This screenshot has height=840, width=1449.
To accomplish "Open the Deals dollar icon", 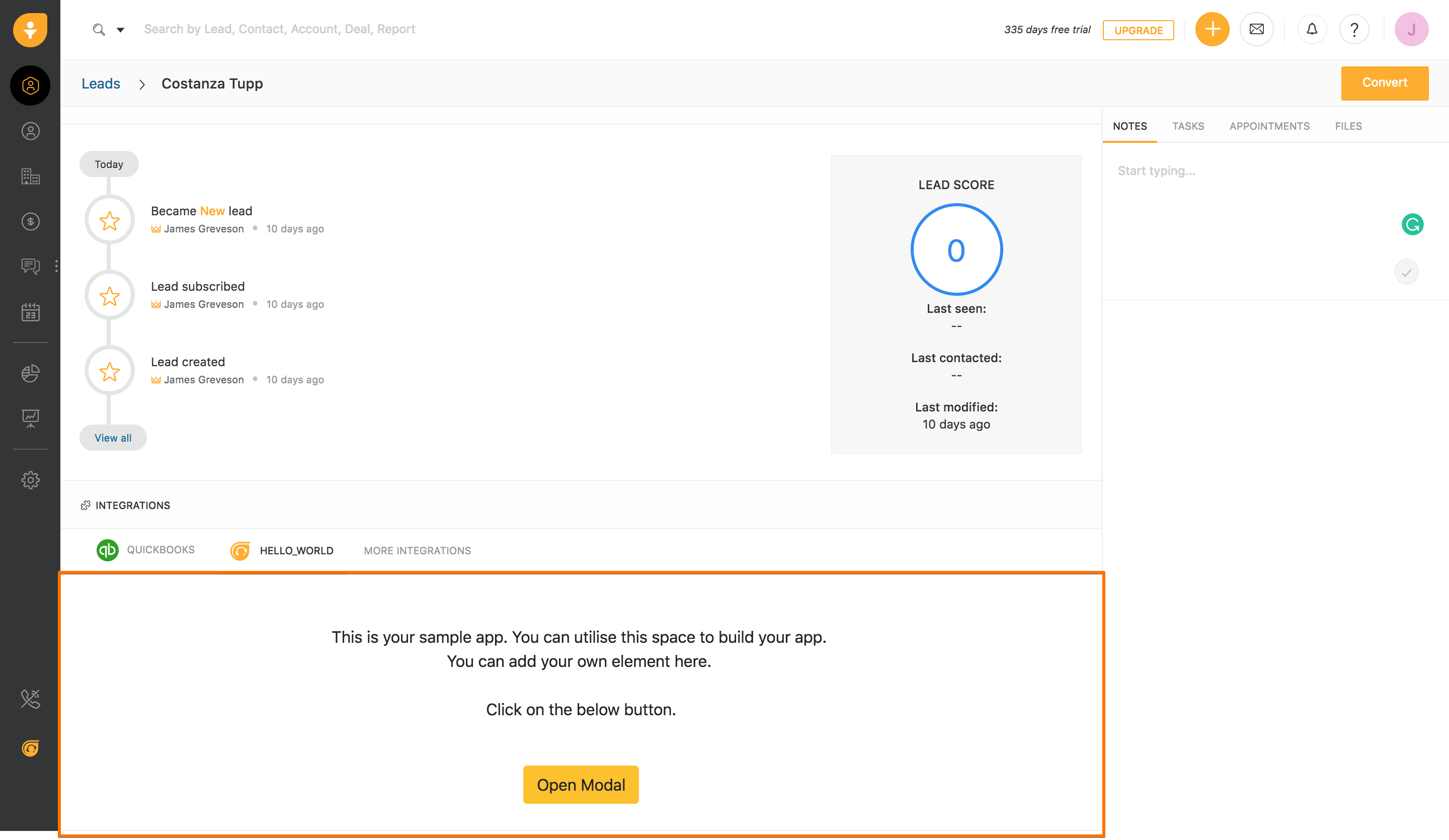I will [31, 221].
